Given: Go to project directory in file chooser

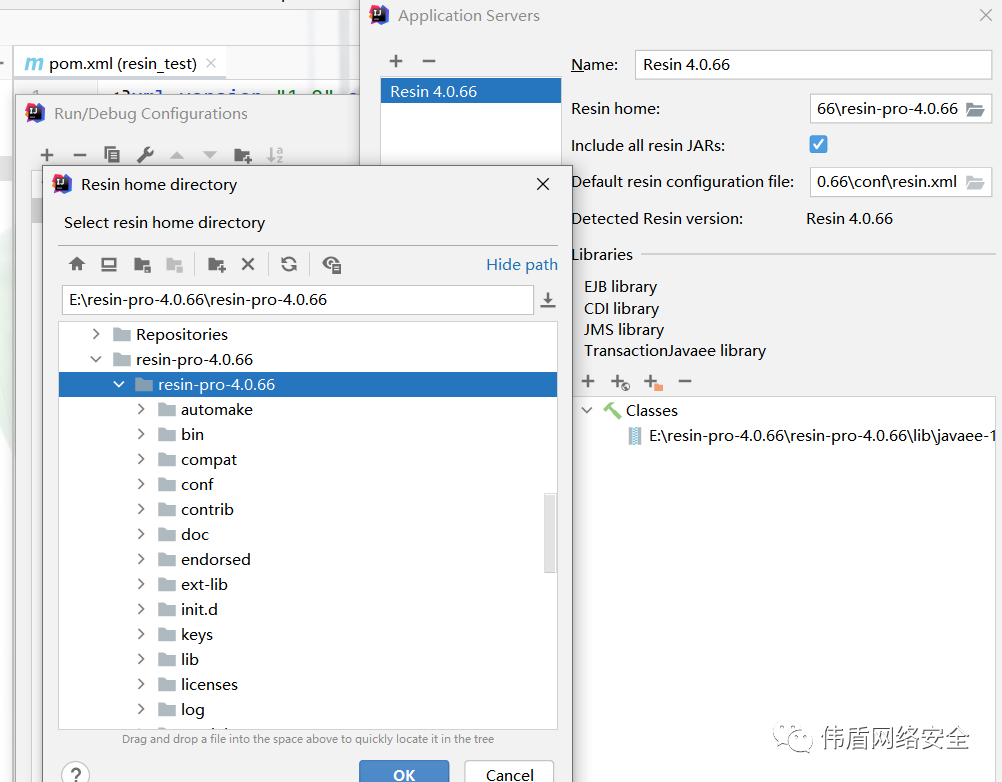Looking at the screenshot, I should [142, 264].
